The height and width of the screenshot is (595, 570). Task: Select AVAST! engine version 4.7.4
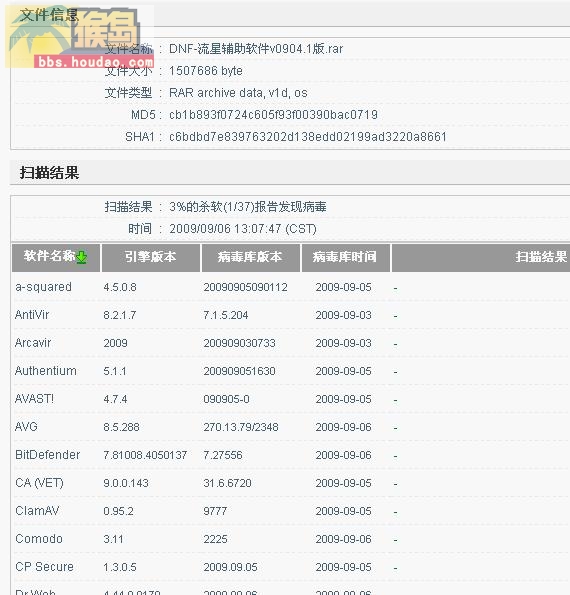click(115, 399)
